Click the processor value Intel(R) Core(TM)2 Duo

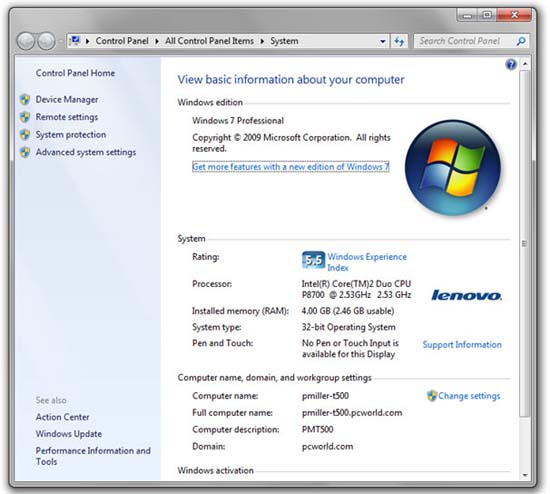click(x=356, y=289)
